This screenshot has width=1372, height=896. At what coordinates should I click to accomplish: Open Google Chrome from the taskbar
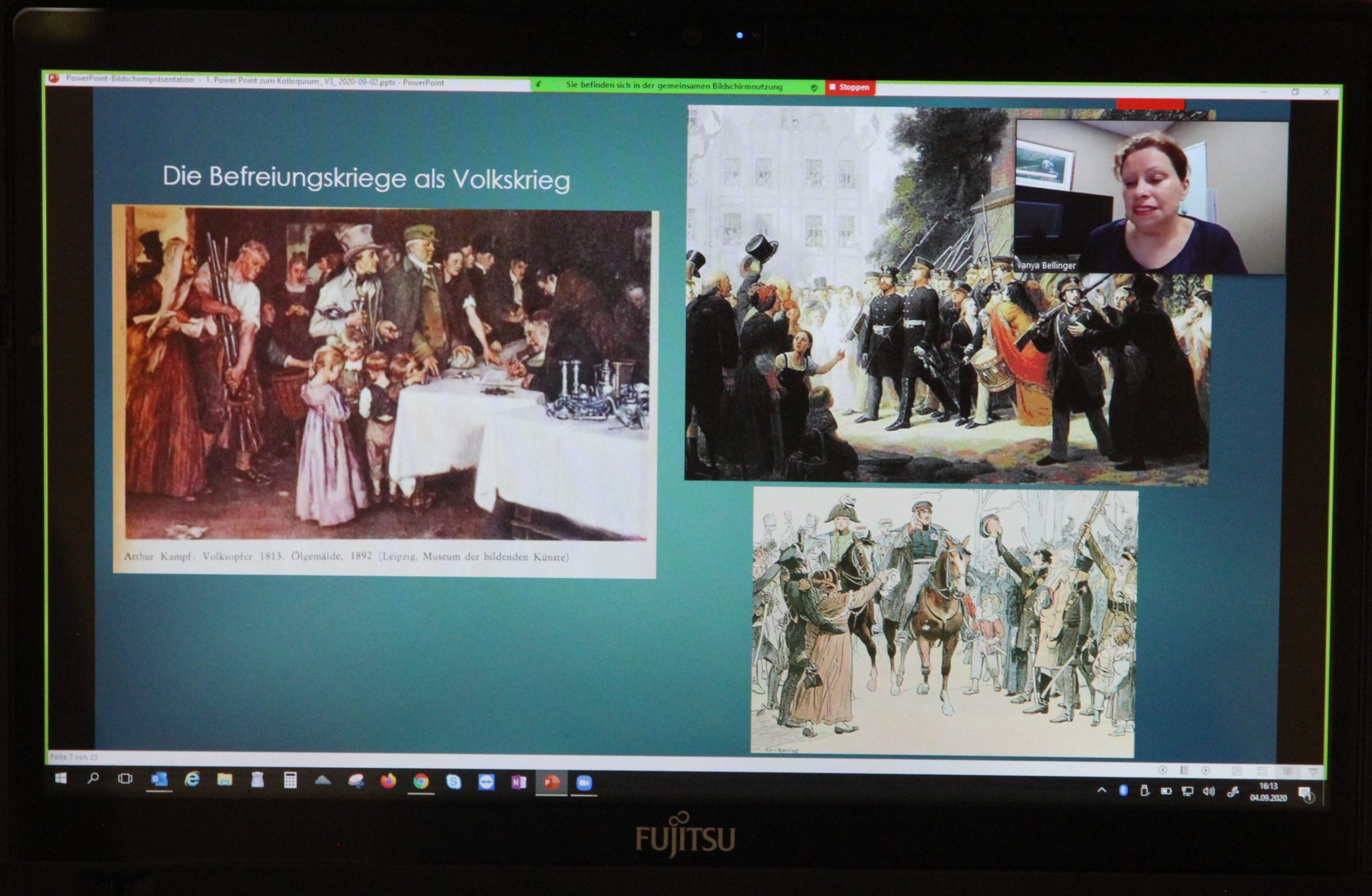pos(421,782)
